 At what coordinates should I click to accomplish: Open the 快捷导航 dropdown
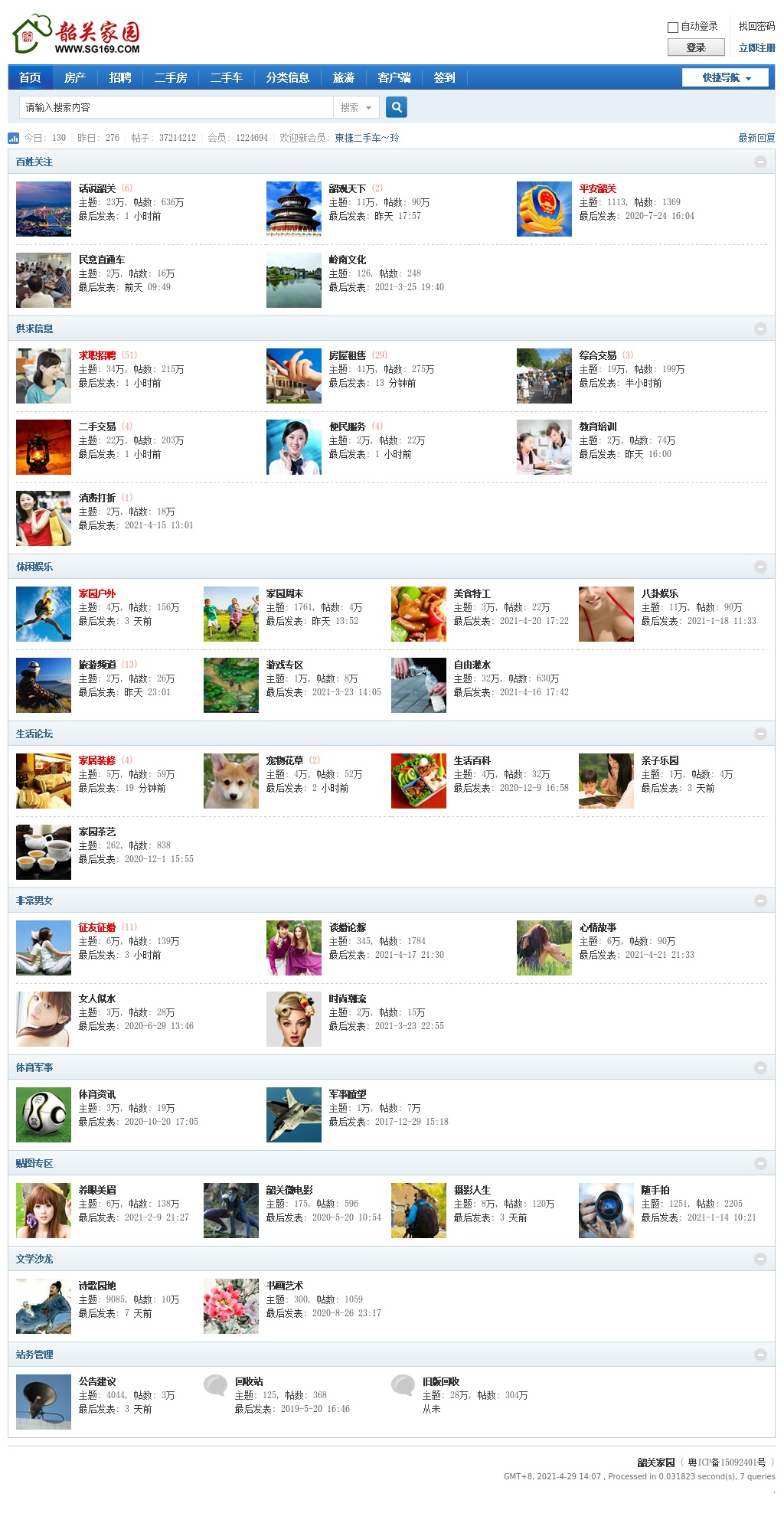click(x=725, y=77)
